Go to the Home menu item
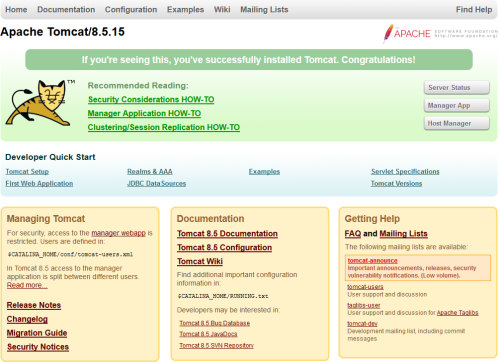Viewport: 500px width, 362px height. 16,10
